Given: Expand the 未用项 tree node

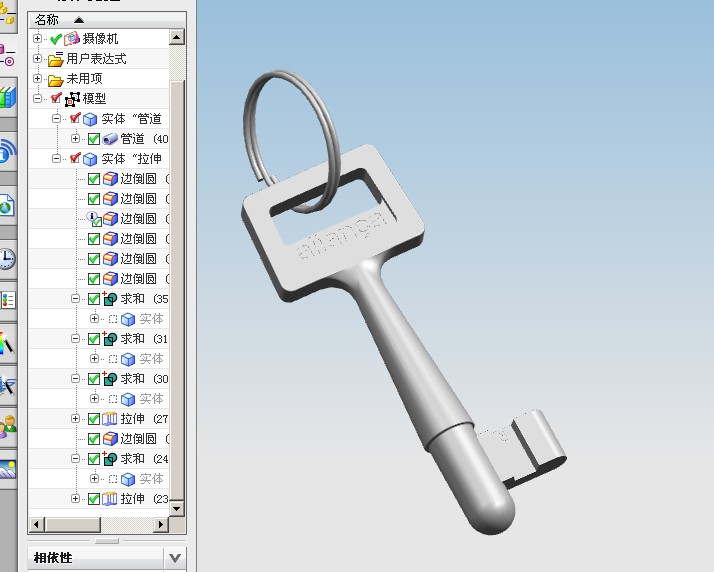Looking at the screenshot, I should click(37, 78).
